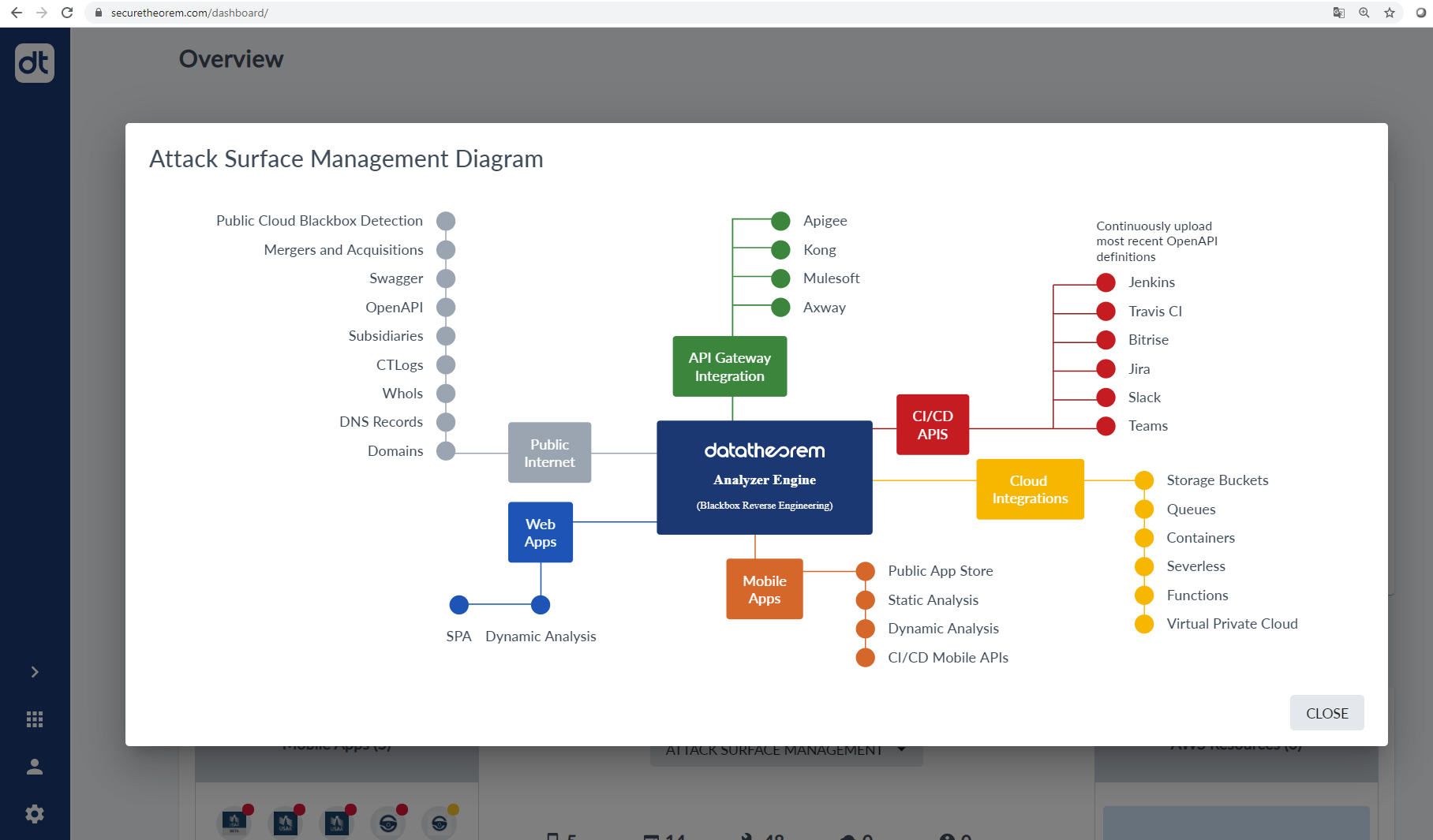Click the Mobile Apps orange box
1433x840 pixels.
(x=765, y=589)
